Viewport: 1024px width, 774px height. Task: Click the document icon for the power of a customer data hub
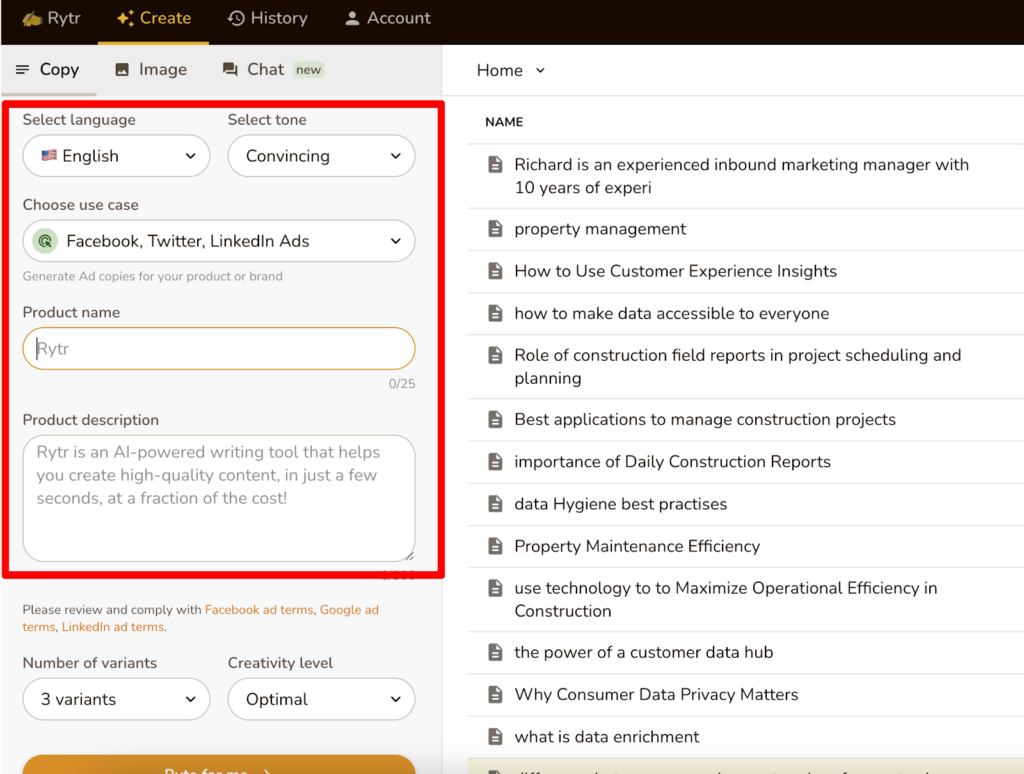[494, 652]
